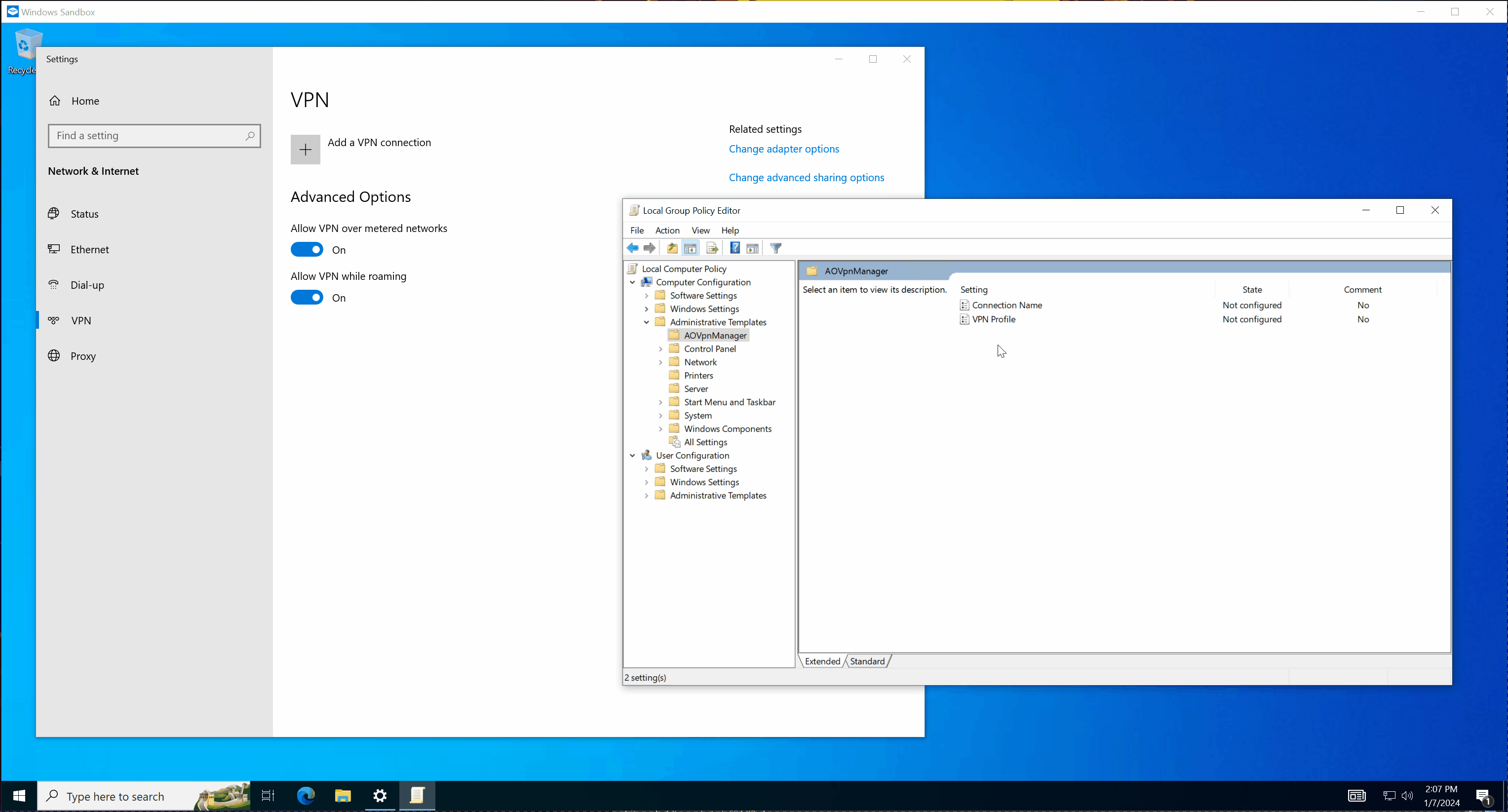Click the plus icon to add VPN connection
Viewport: 1508px width, 812px height.
pos(305,149)
